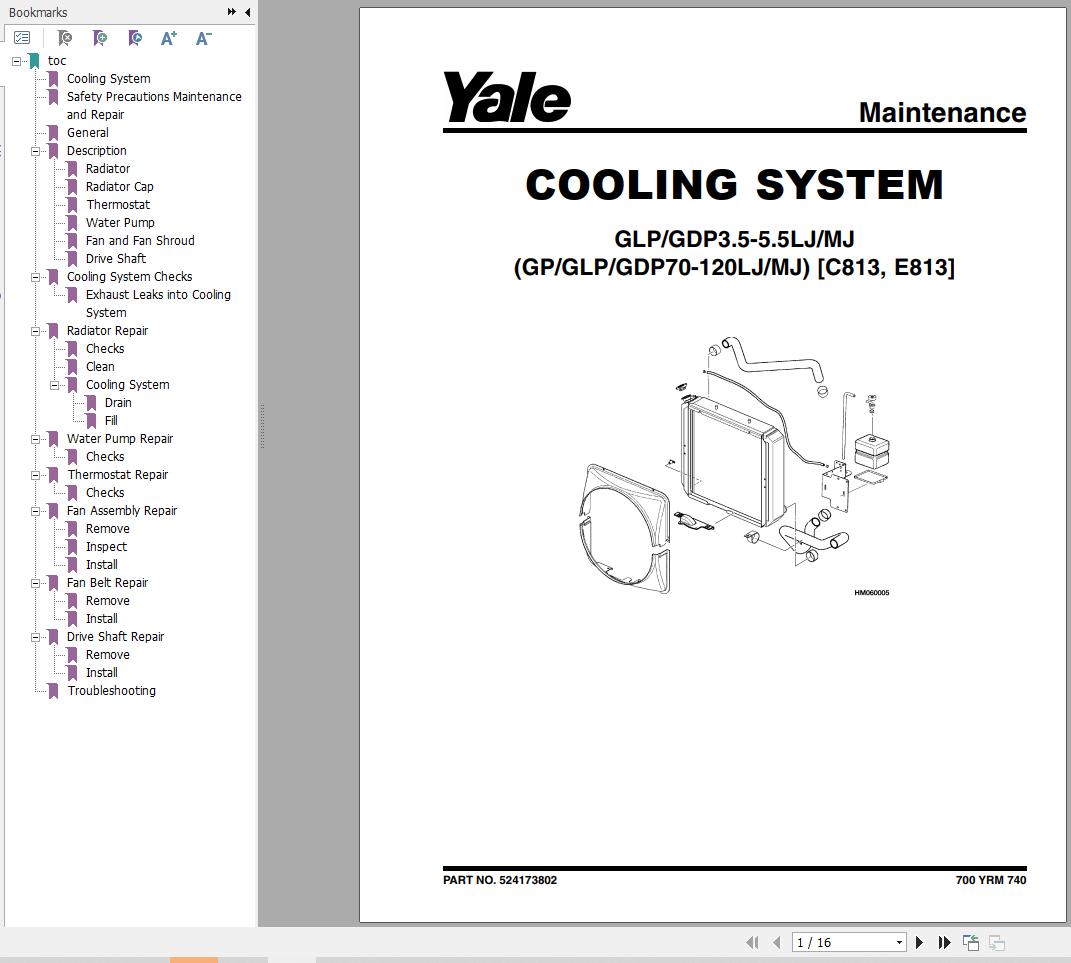
Task: Open Install under Fan Belt Repair
Action: [101, 619]
